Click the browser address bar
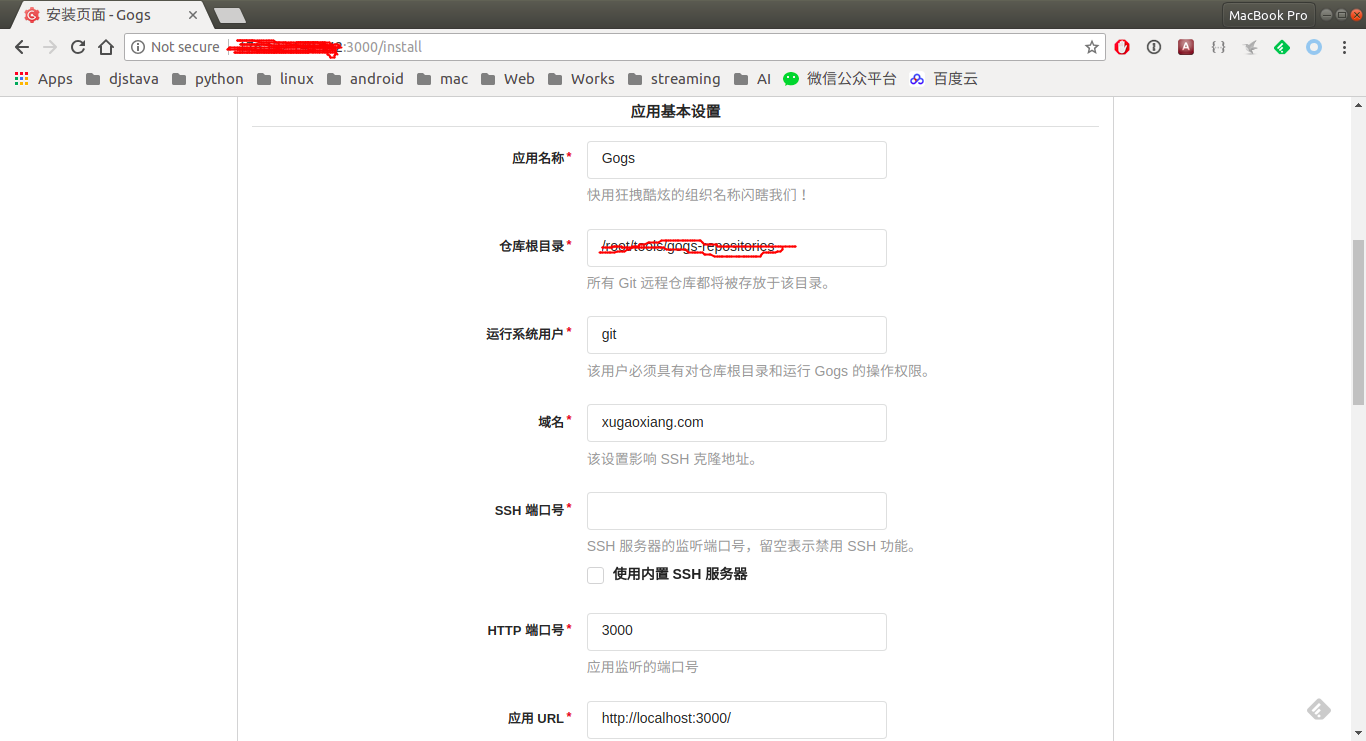This screenshot has width=1366, height=741. [x=614, y=47]
